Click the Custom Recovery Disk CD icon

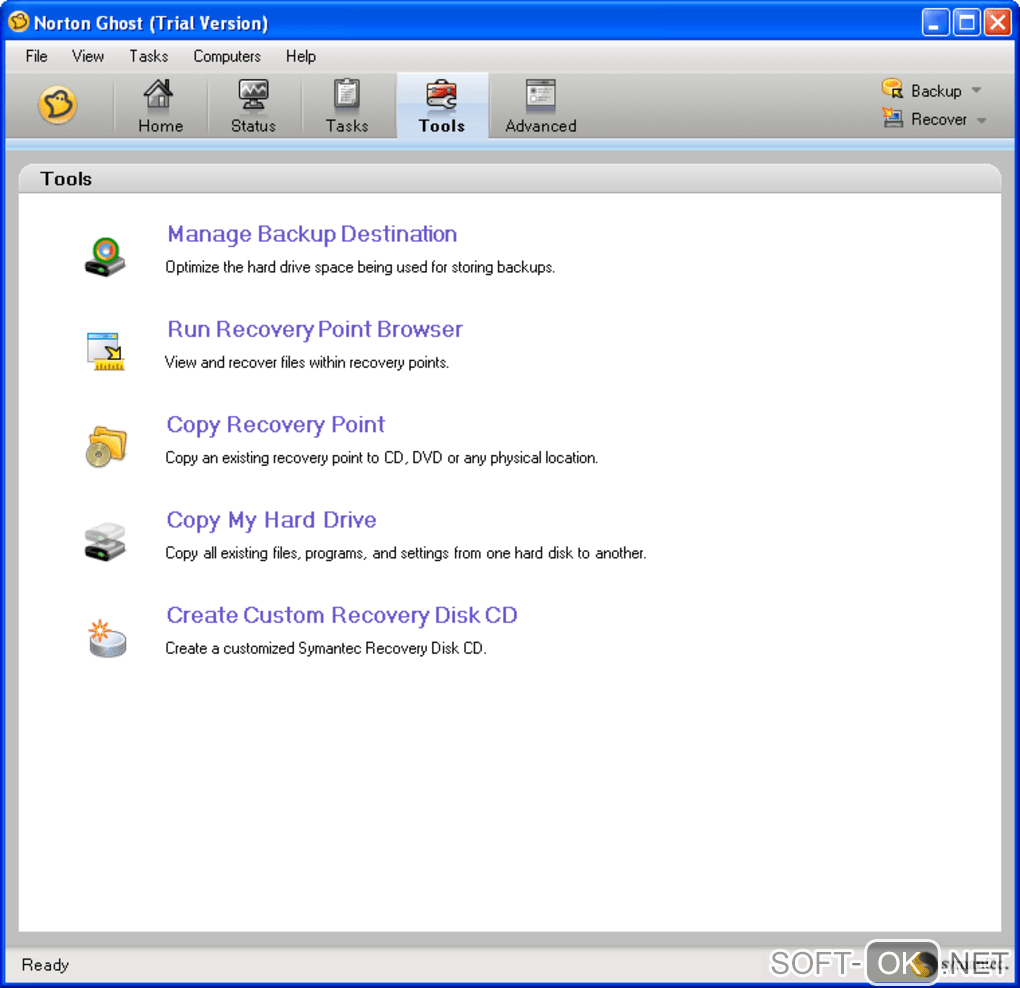click(x=107, y=637)
